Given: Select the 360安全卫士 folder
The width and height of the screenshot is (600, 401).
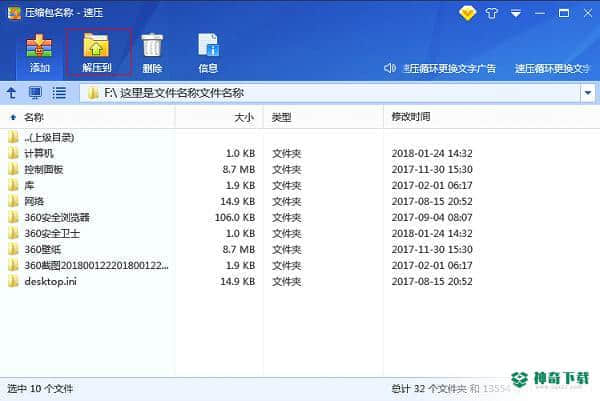Looking at the screenshot, I should (52, 233).
